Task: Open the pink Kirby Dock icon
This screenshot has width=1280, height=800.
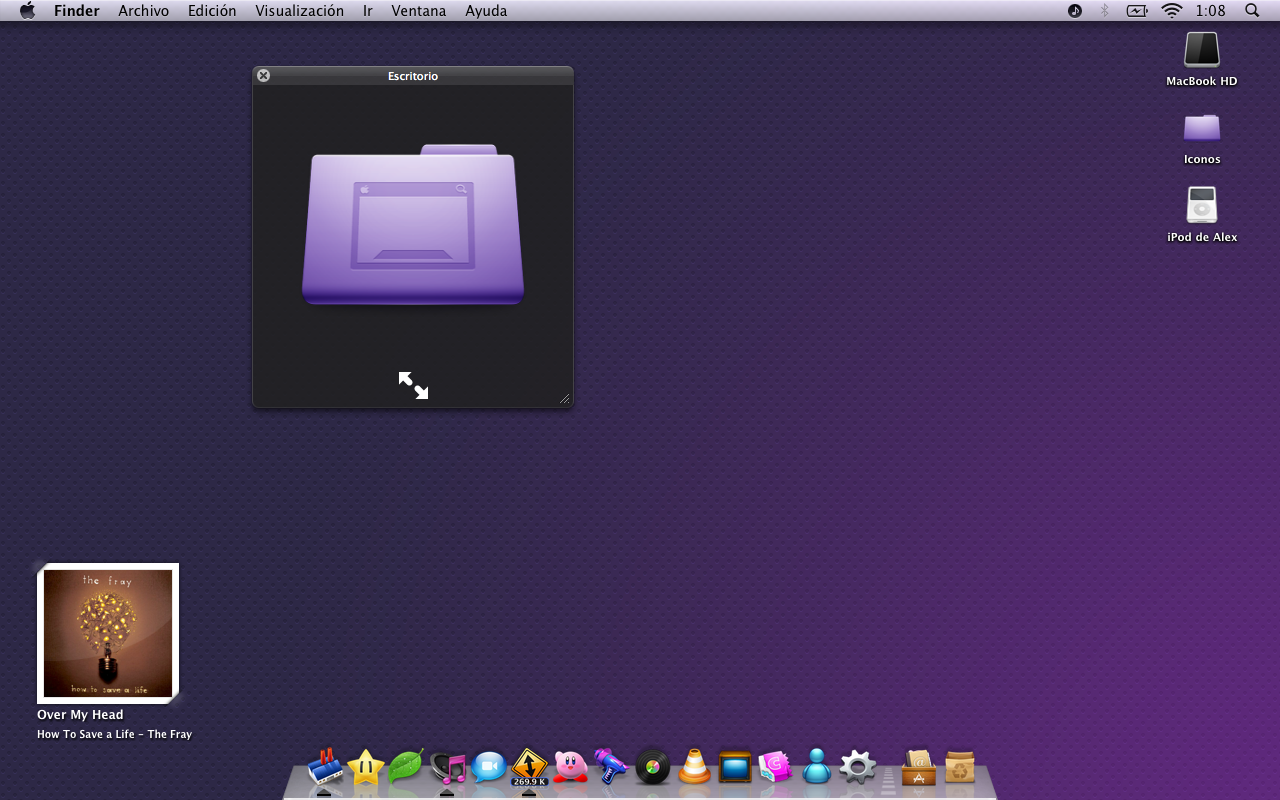Action: tap(570, 767)
